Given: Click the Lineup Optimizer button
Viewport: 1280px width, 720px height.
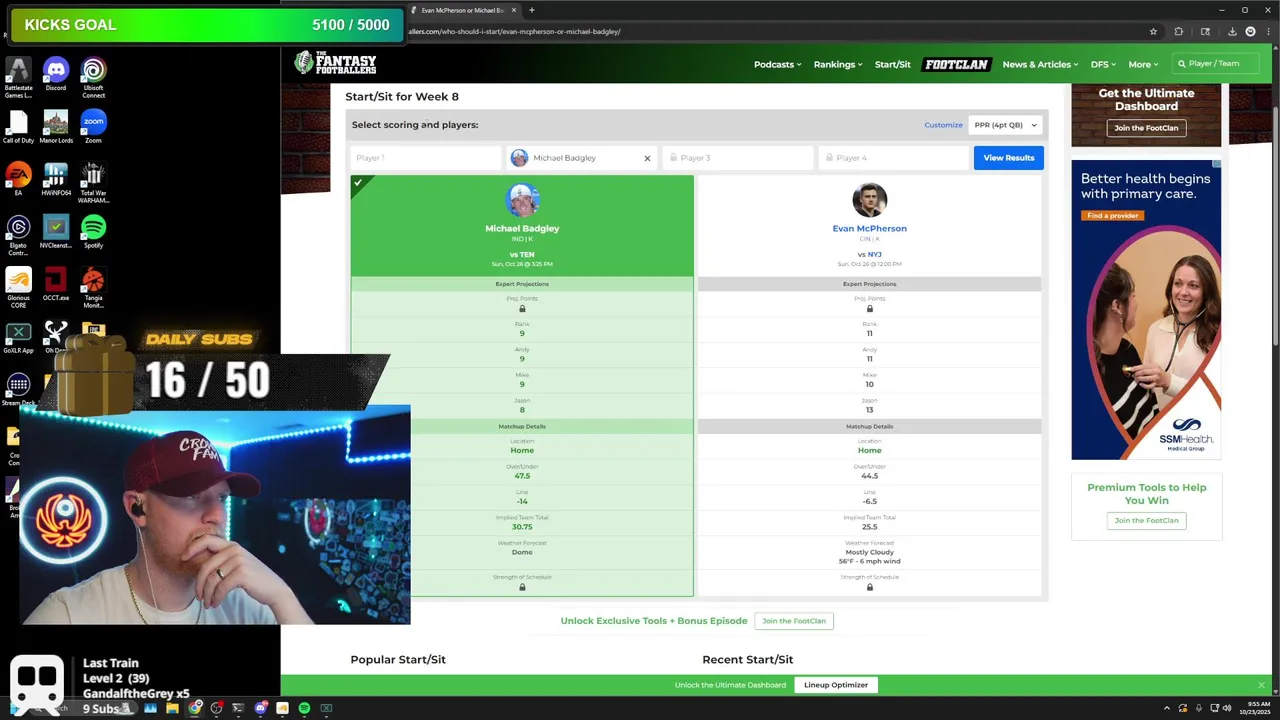Looking at the screenshot, I should (836, 685).
